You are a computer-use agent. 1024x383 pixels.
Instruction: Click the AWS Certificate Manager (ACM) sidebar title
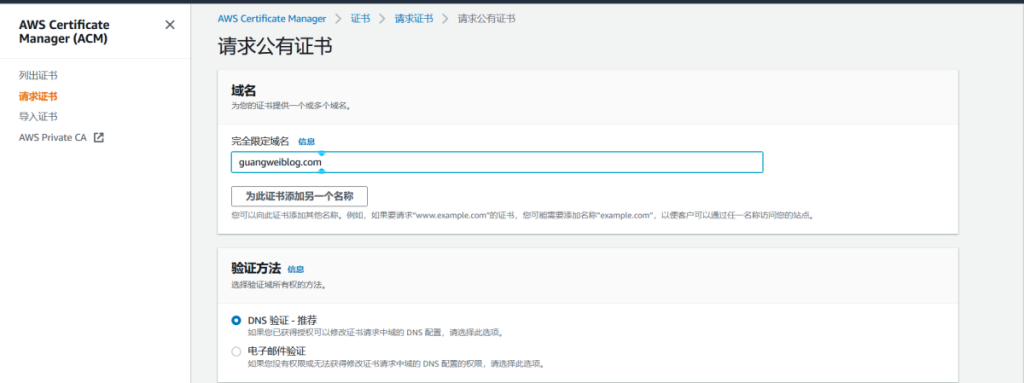(x=64, y=31)
